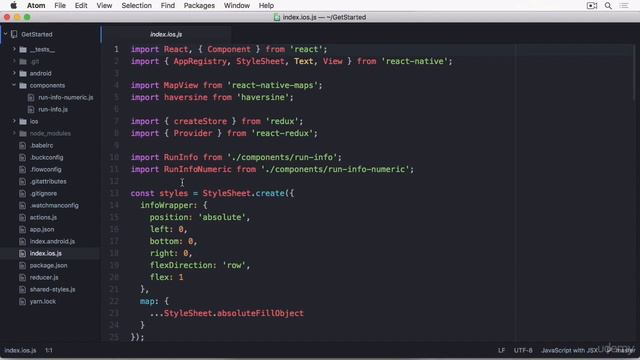Click the file icon beside app.json
The width and height of the screenshot is (640, 360).
[x=22, y=230]
